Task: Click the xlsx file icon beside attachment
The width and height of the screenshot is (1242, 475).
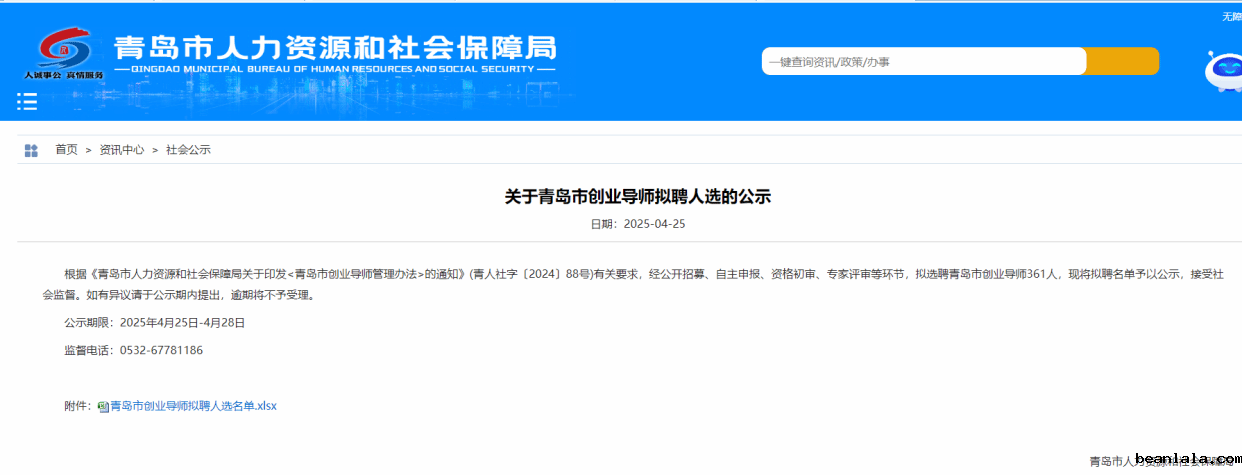Action: click(x=102, y=407)
